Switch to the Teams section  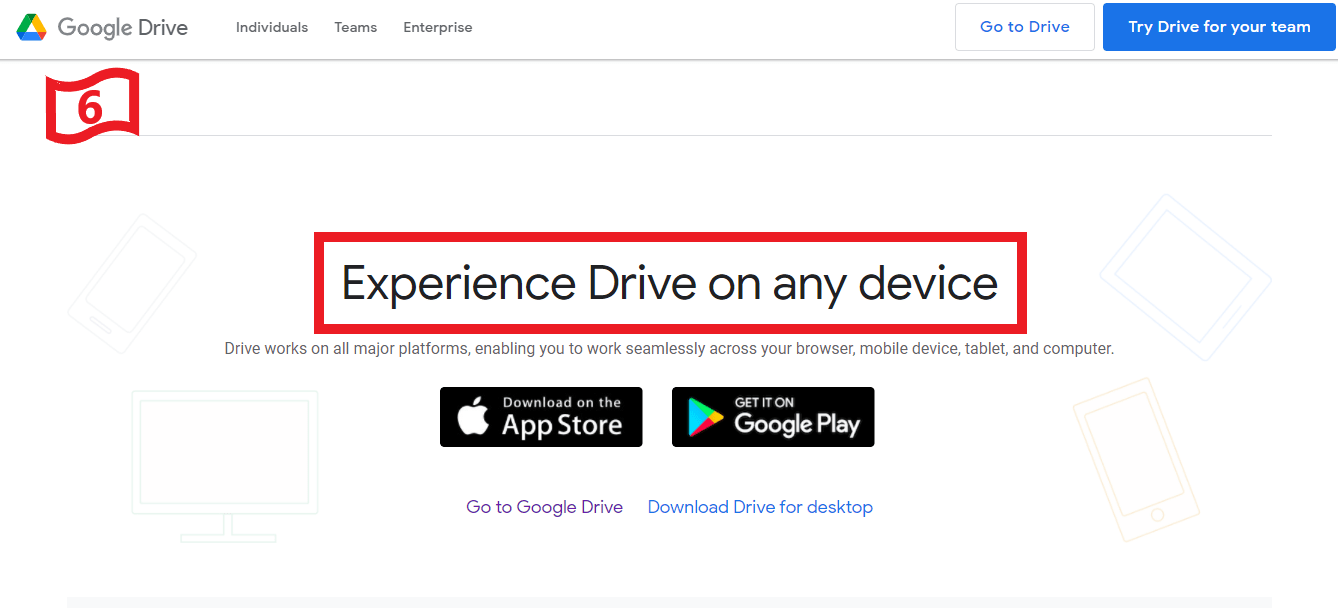[355, 27]
